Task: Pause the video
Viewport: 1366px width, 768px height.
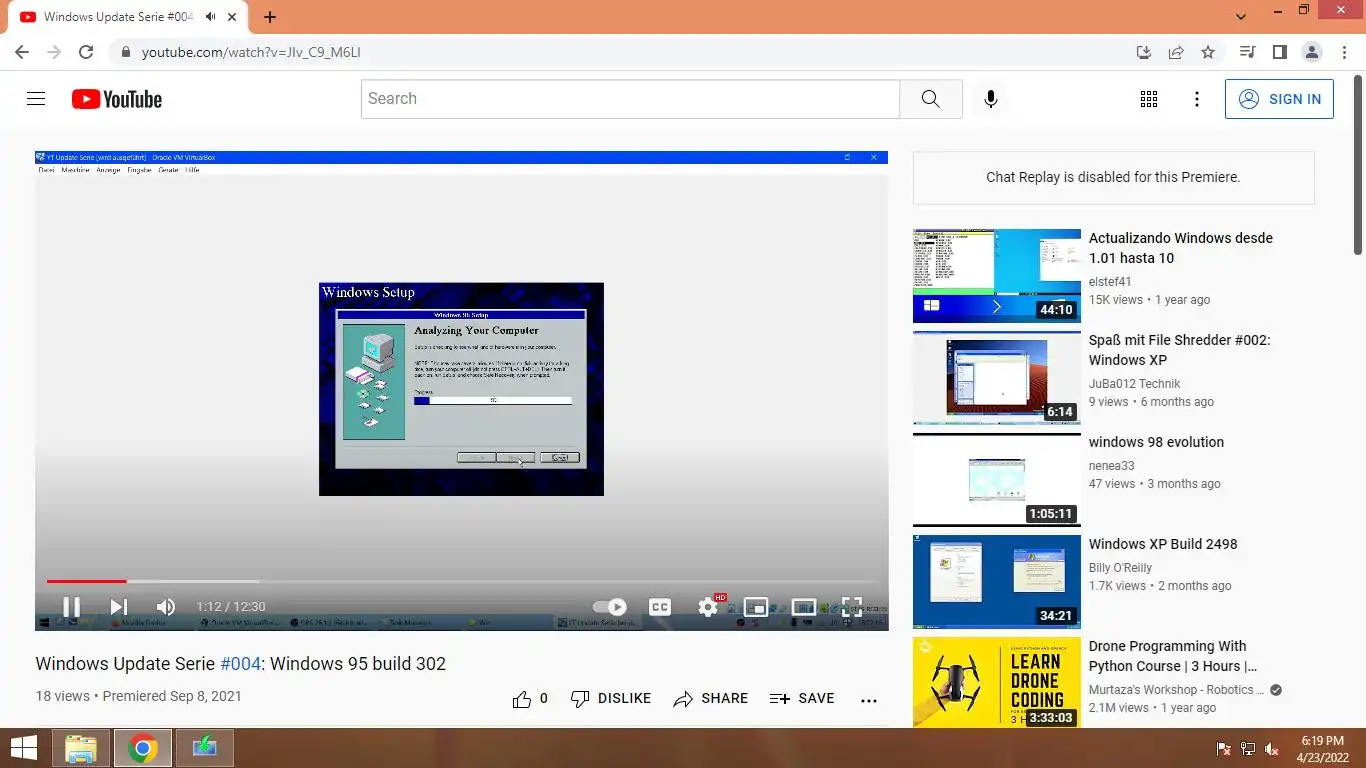Action: tap(71, 607)
